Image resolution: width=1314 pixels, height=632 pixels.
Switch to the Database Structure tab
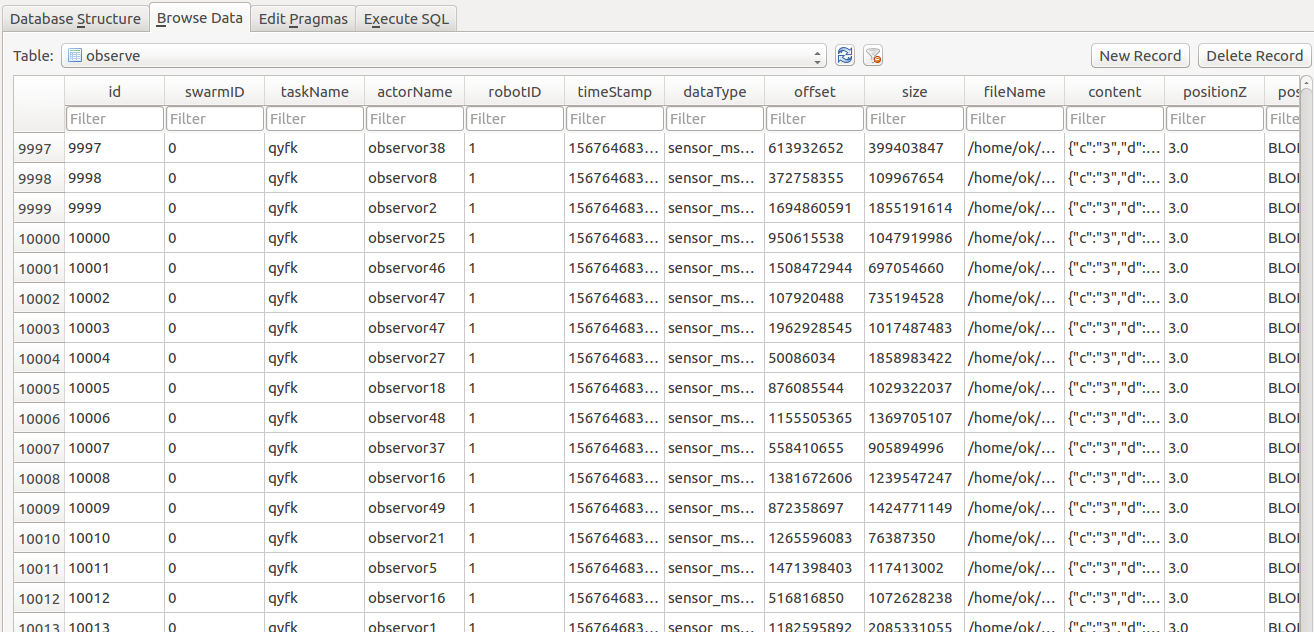(76, 18)
